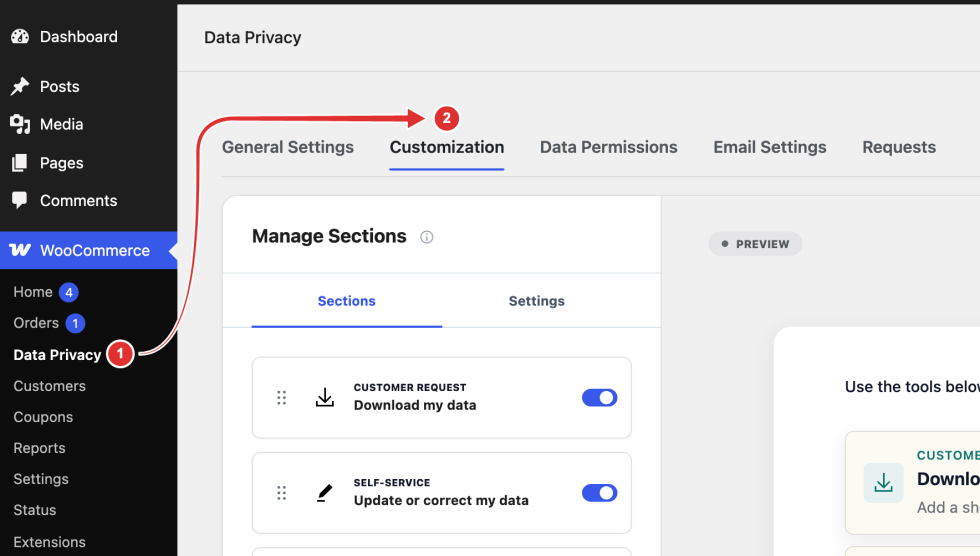980x556 pixels.
Task: Go to the Requests tab
Action: pyautogui.click(x=899, y=147)
